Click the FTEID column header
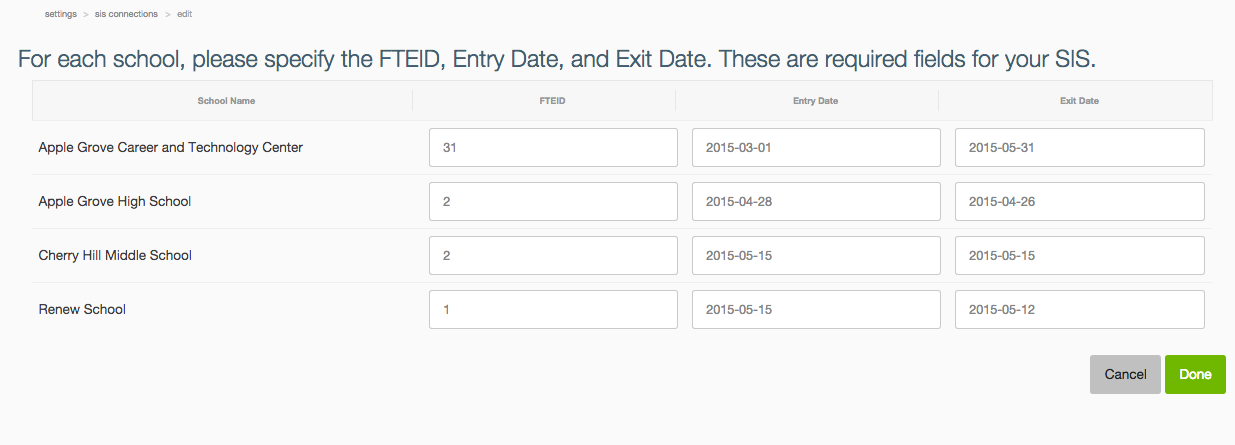This screenshot has width=1235, height=445. [545, 101]
